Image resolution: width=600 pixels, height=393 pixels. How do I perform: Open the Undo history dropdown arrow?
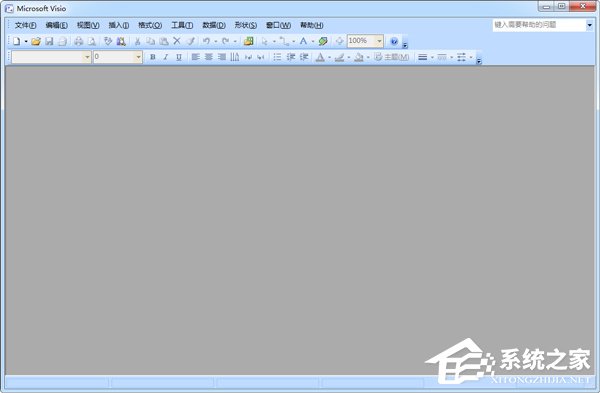click(215, 41)
